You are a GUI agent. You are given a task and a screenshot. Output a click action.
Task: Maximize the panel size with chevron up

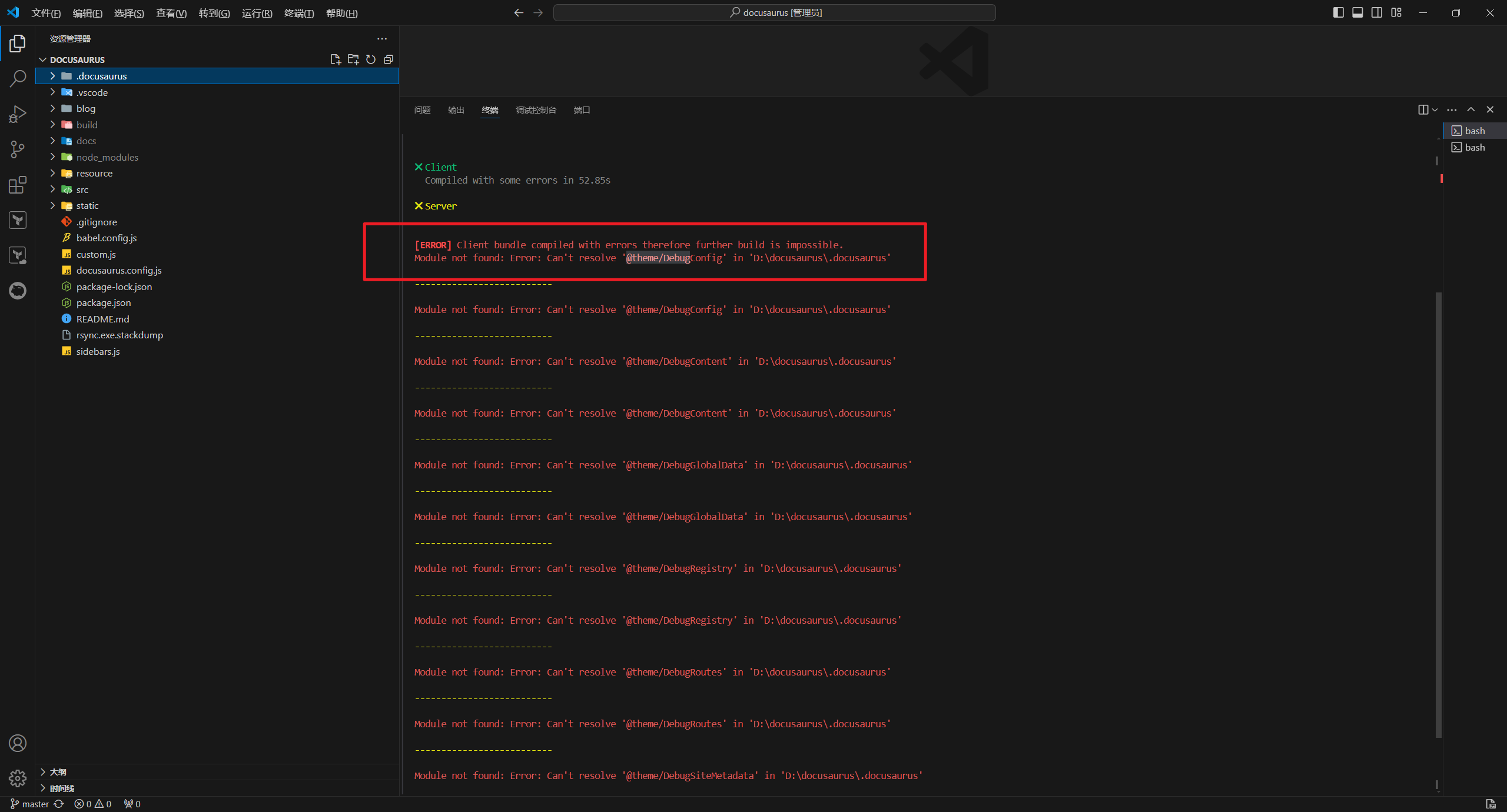tap(1471, 109)
